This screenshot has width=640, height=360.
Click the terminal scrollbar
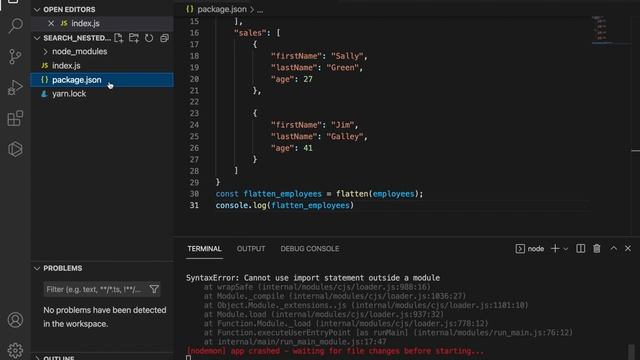click(x=631, y=352)
